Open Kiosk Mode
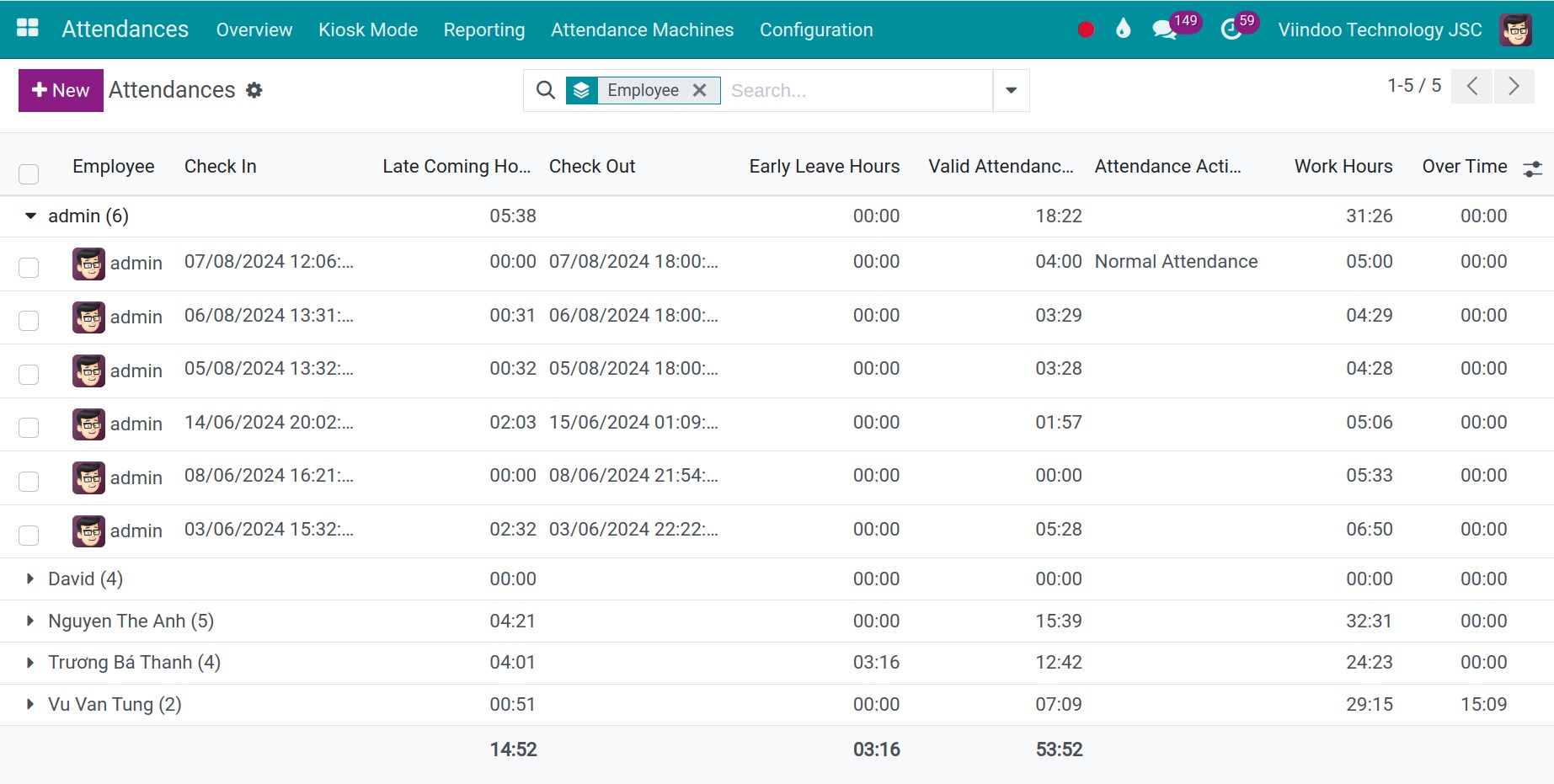This screenshot has width=1554, height=784. click(368, 29)
